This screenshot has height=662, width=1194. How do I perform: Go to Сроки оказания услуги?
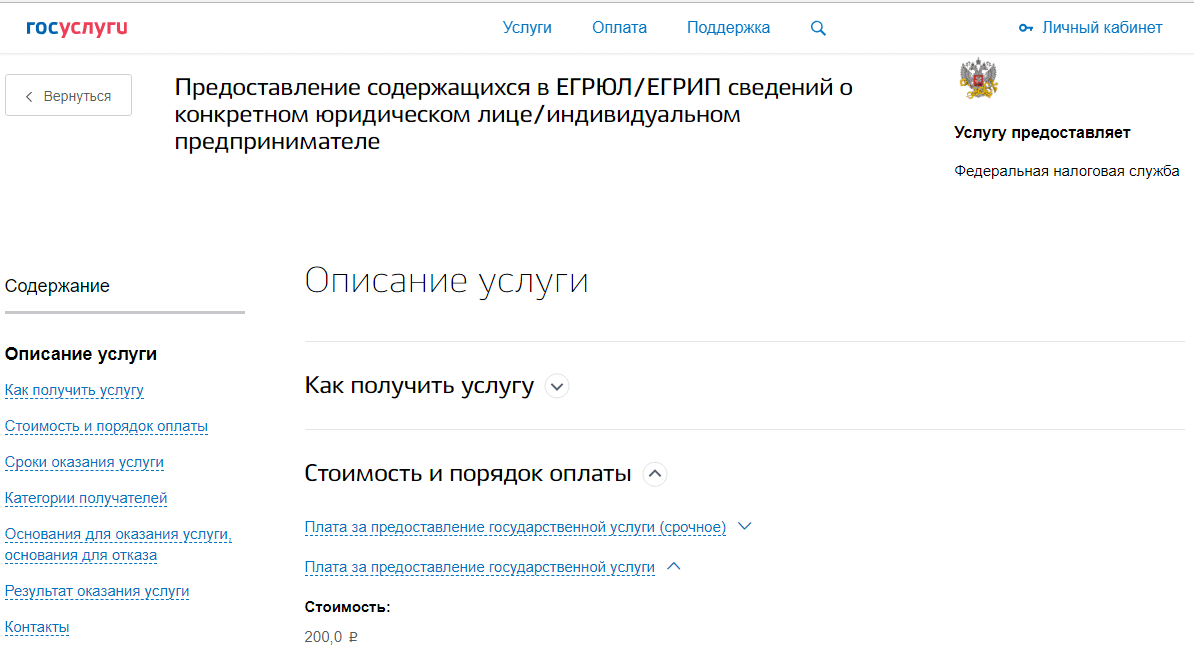pos(84,462)
